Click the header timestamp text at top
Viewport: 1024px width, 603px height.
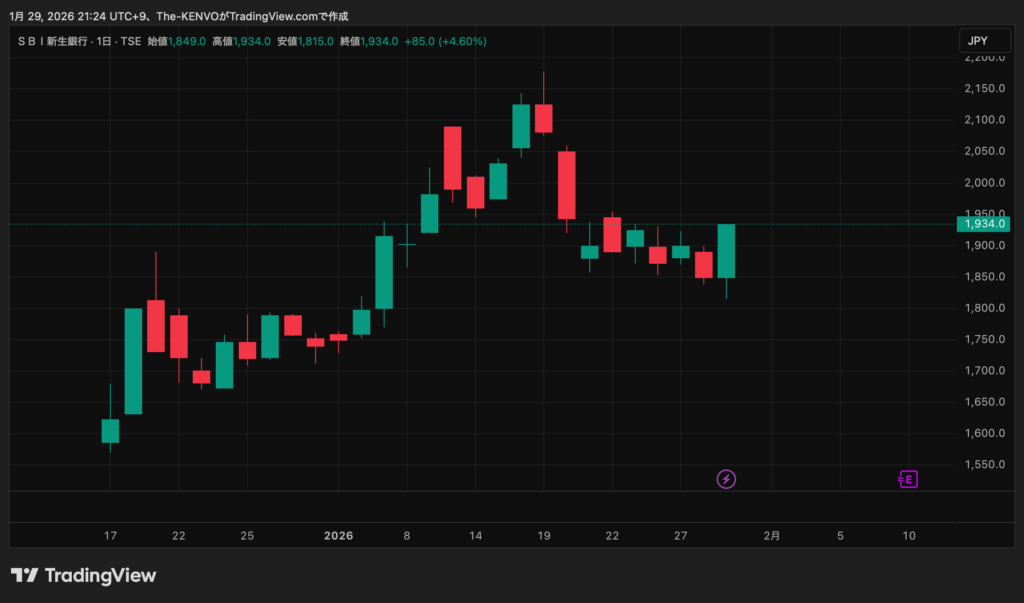(180, 16)
